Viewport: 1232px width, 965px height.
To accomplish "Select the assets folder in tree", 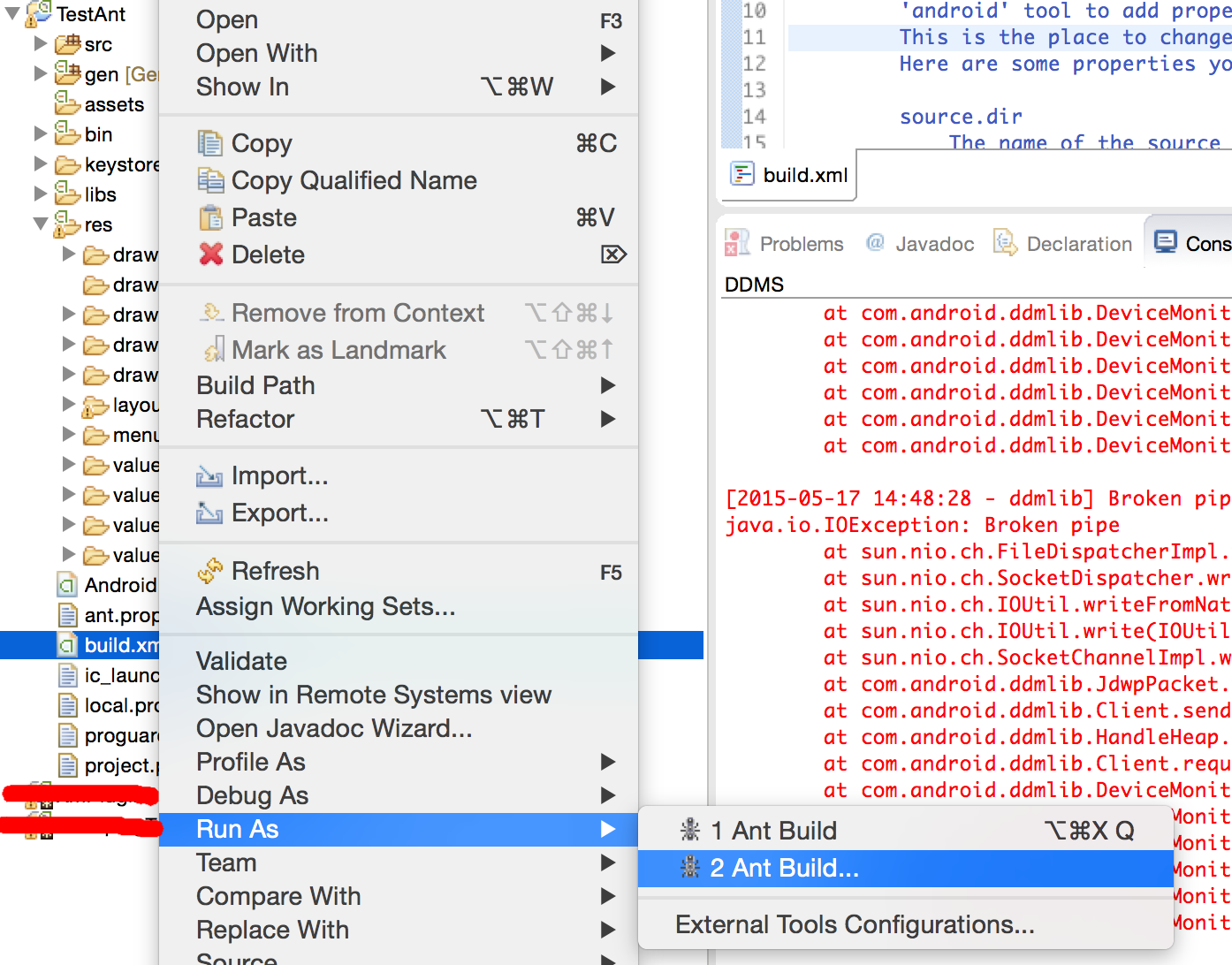I will pos(113,104).
